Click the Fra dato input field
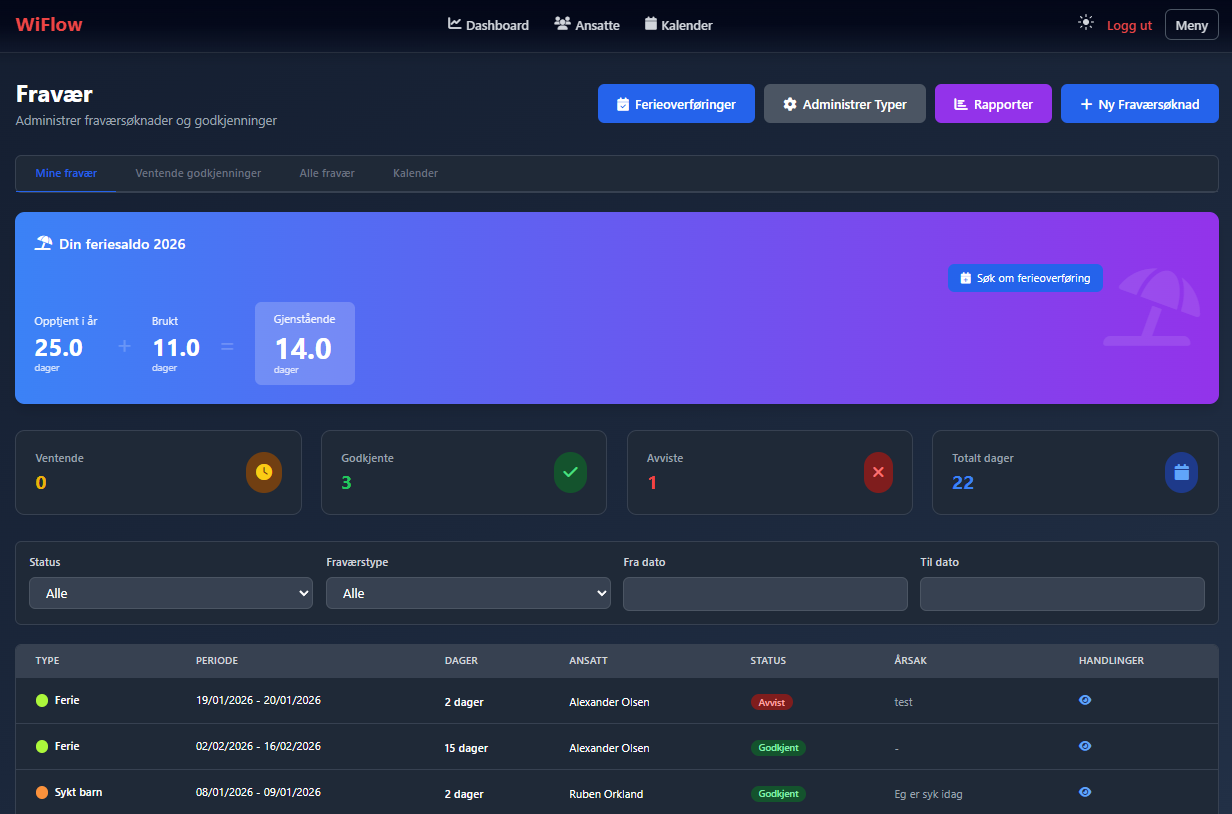Viewport: 1232px width, 814px height. [x=765, y=593]
